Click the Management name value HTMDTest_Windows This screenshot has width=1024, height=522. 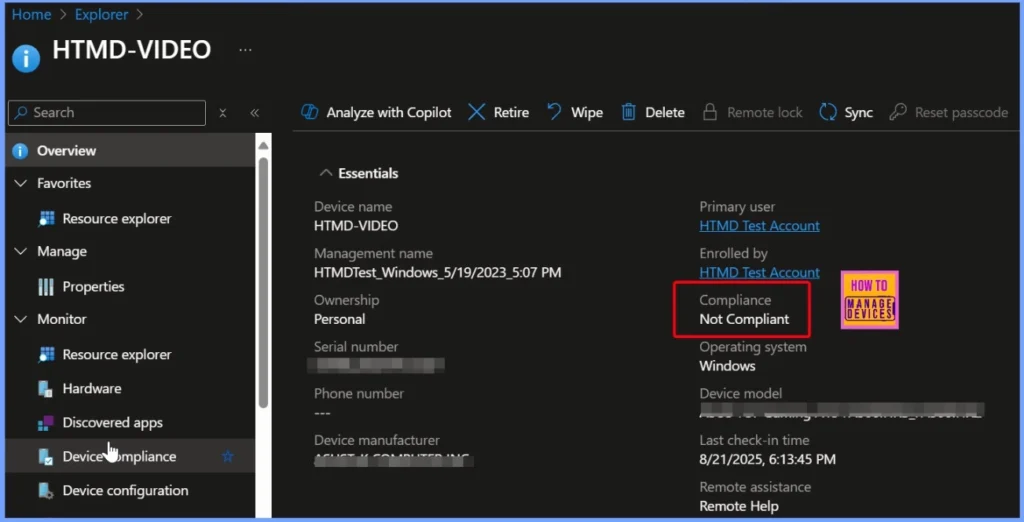438,272
